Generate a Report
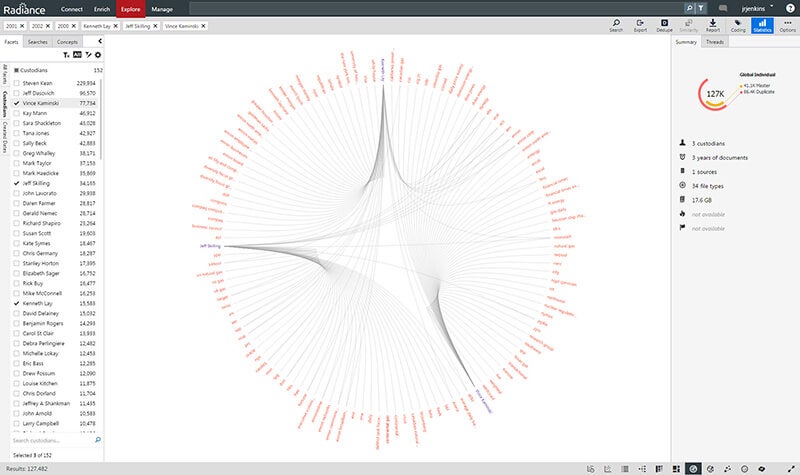 (713, 26)
